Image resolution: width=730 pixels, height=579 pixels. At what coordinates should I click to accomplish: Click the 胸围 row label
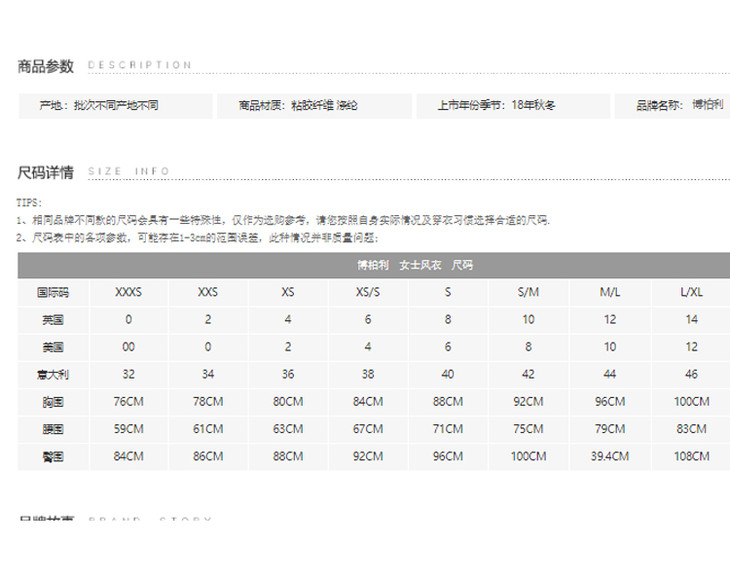[x=52, y=401]
